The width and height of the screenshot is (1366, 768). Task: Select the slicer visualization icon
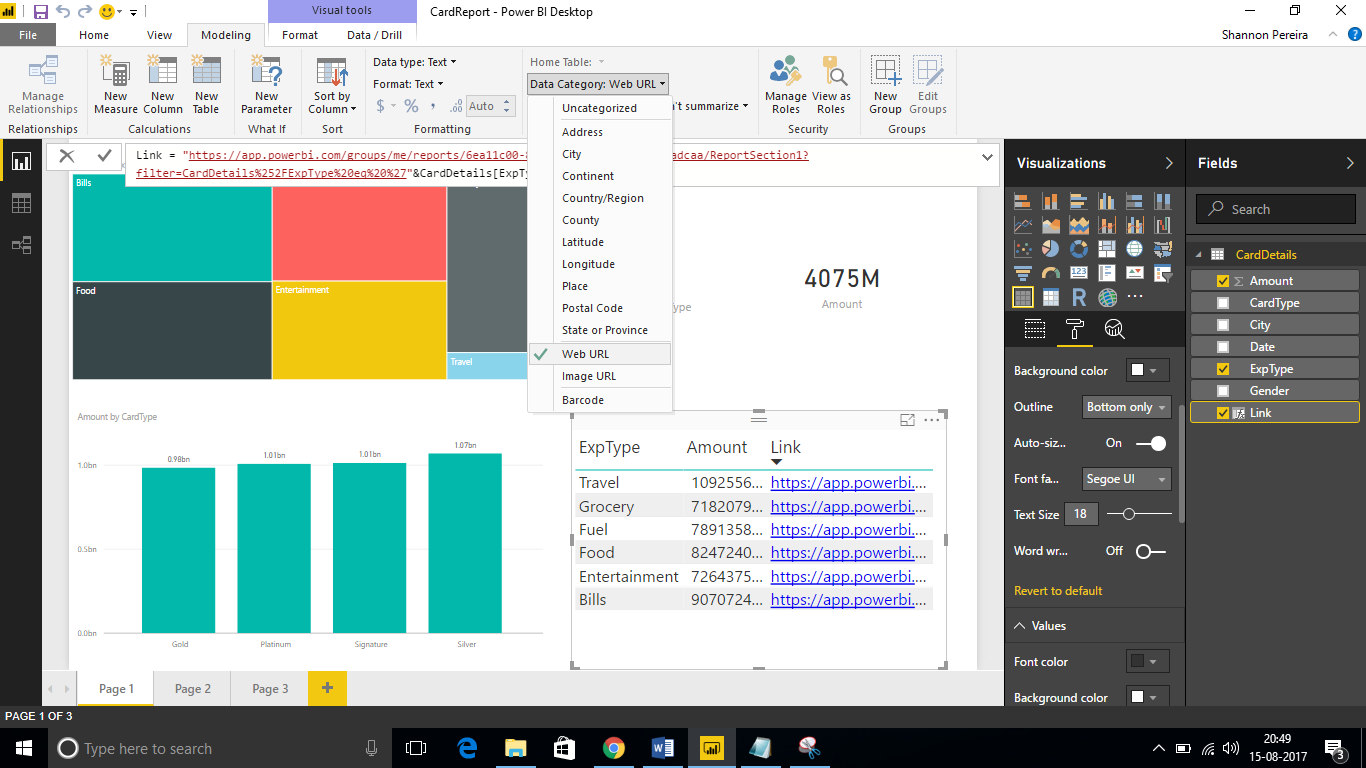pos(1163,273)
